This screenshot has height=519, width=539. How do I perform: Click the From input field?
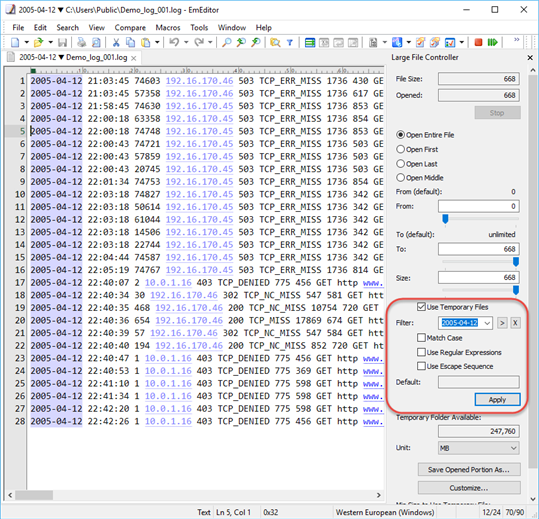tap(478, 206)
